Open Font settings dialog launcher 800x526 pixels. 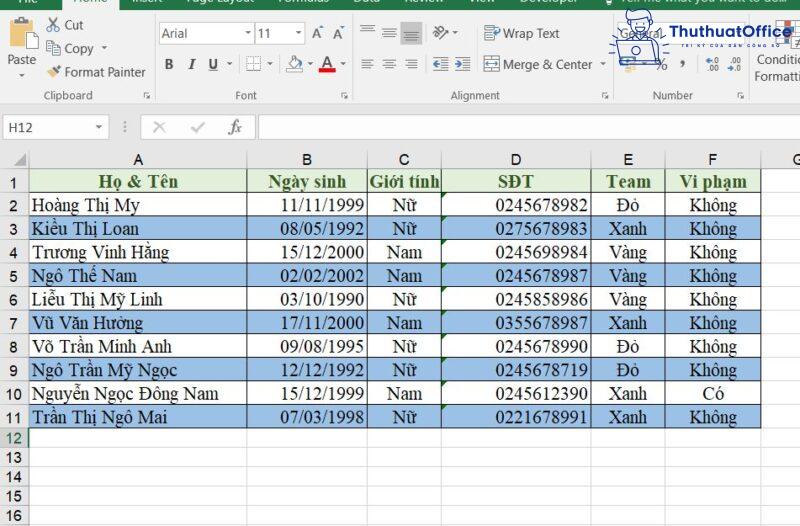[x=344, y=95]
